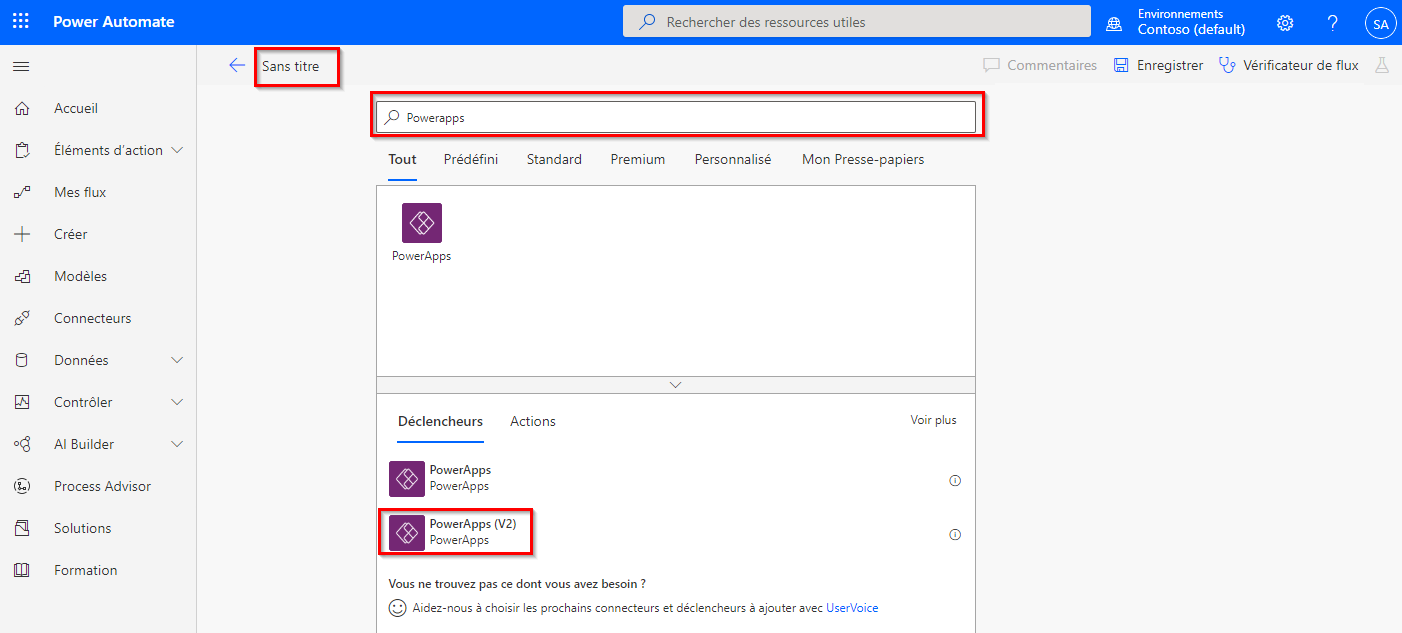Go back with the left arrow
This screenshot has width=1402, height=633.
(237, 65)
